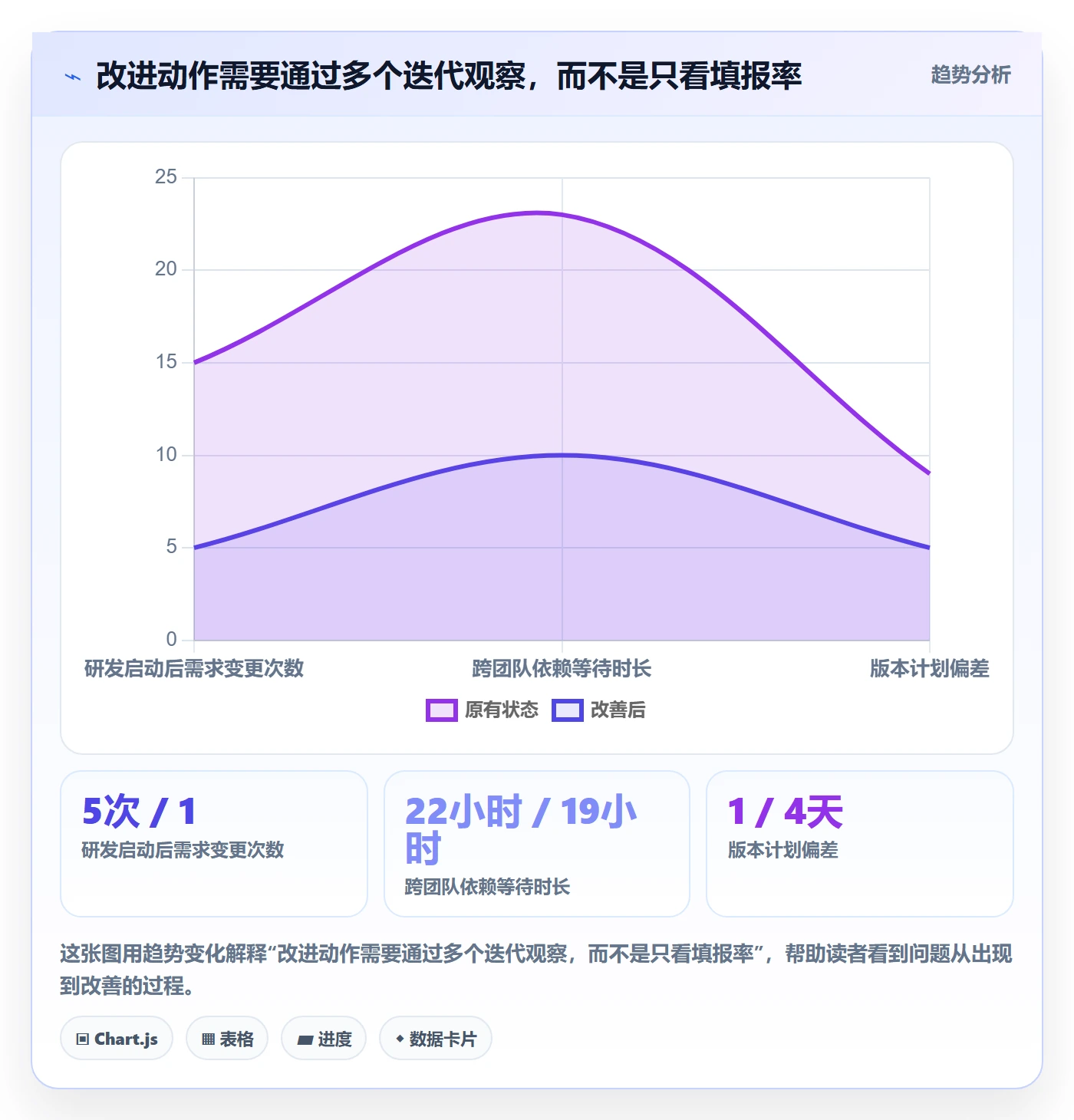Click the description paragraph starting 这张图用趋势变化解释
1074x1120 pixels.
coord(536,970)
